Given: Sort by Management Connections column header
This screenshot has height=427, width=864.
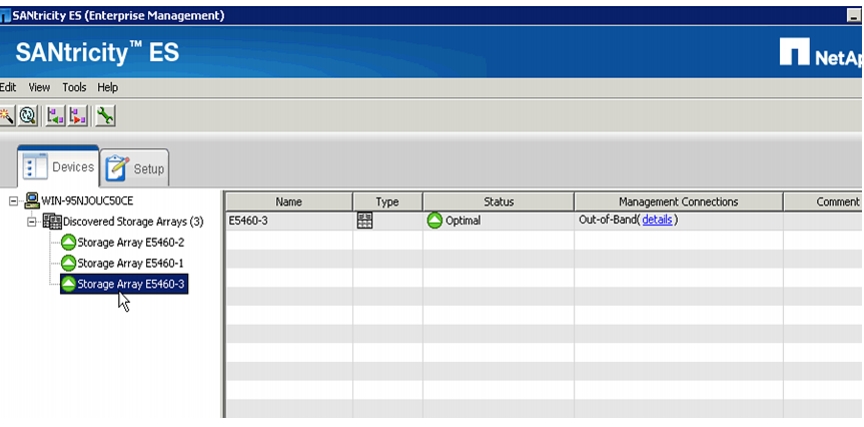Looking at the screenshot, I should 678,202.
